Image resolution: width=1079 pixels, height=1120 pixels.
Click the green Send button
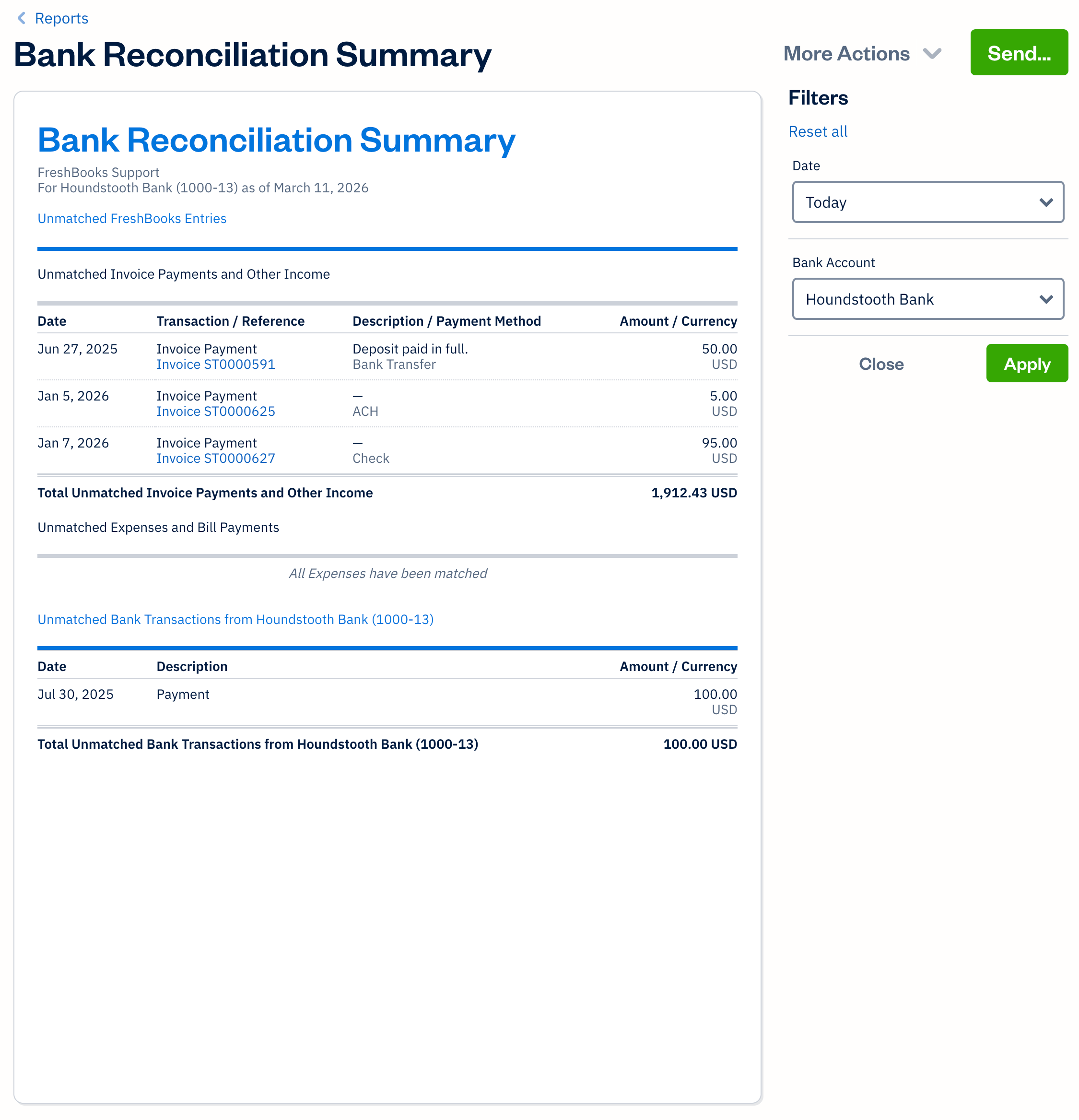(1019, 53)
